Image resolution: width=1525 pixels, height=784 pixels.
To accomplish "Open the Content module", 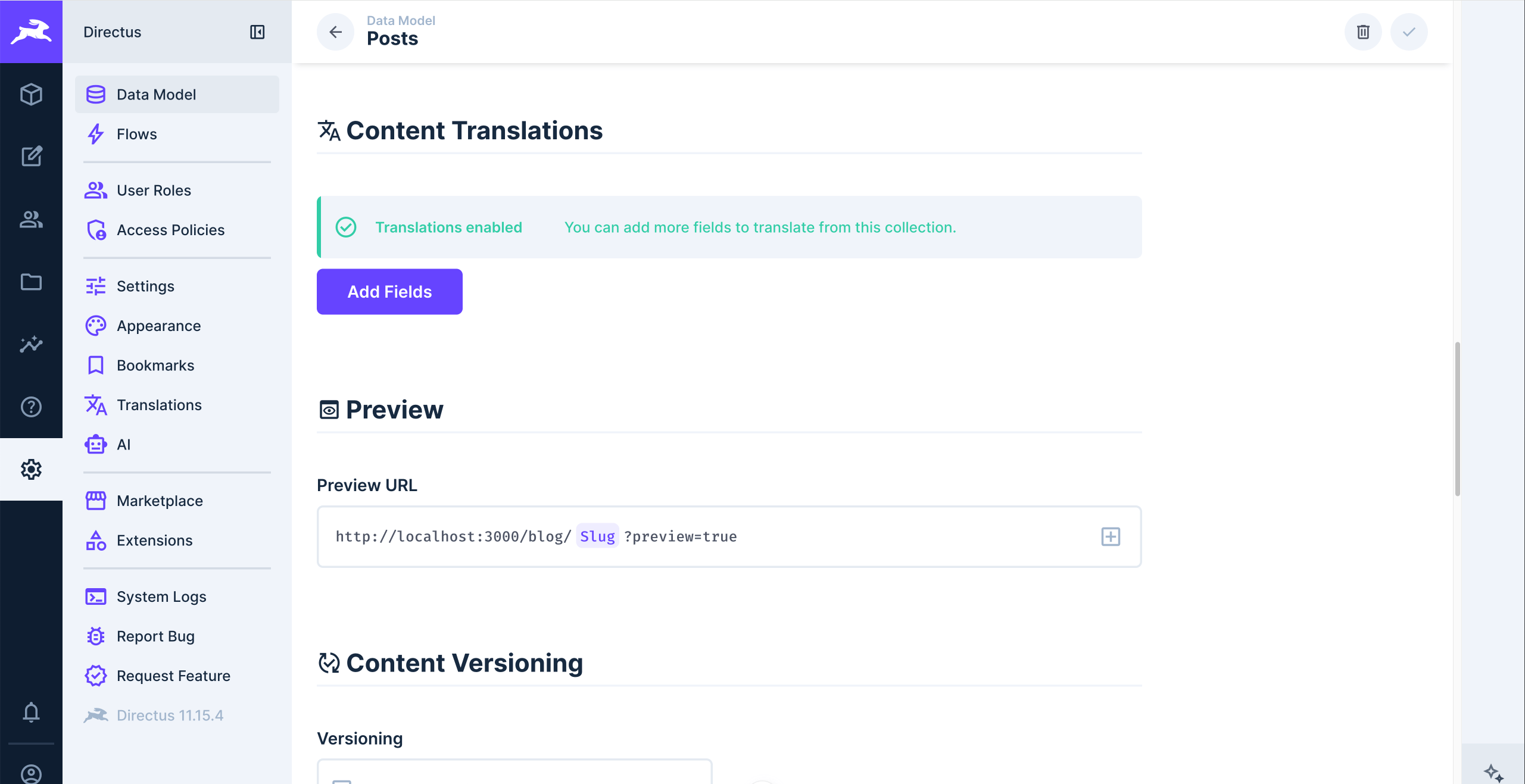I will pyautogui.click(x=31, y=157).
